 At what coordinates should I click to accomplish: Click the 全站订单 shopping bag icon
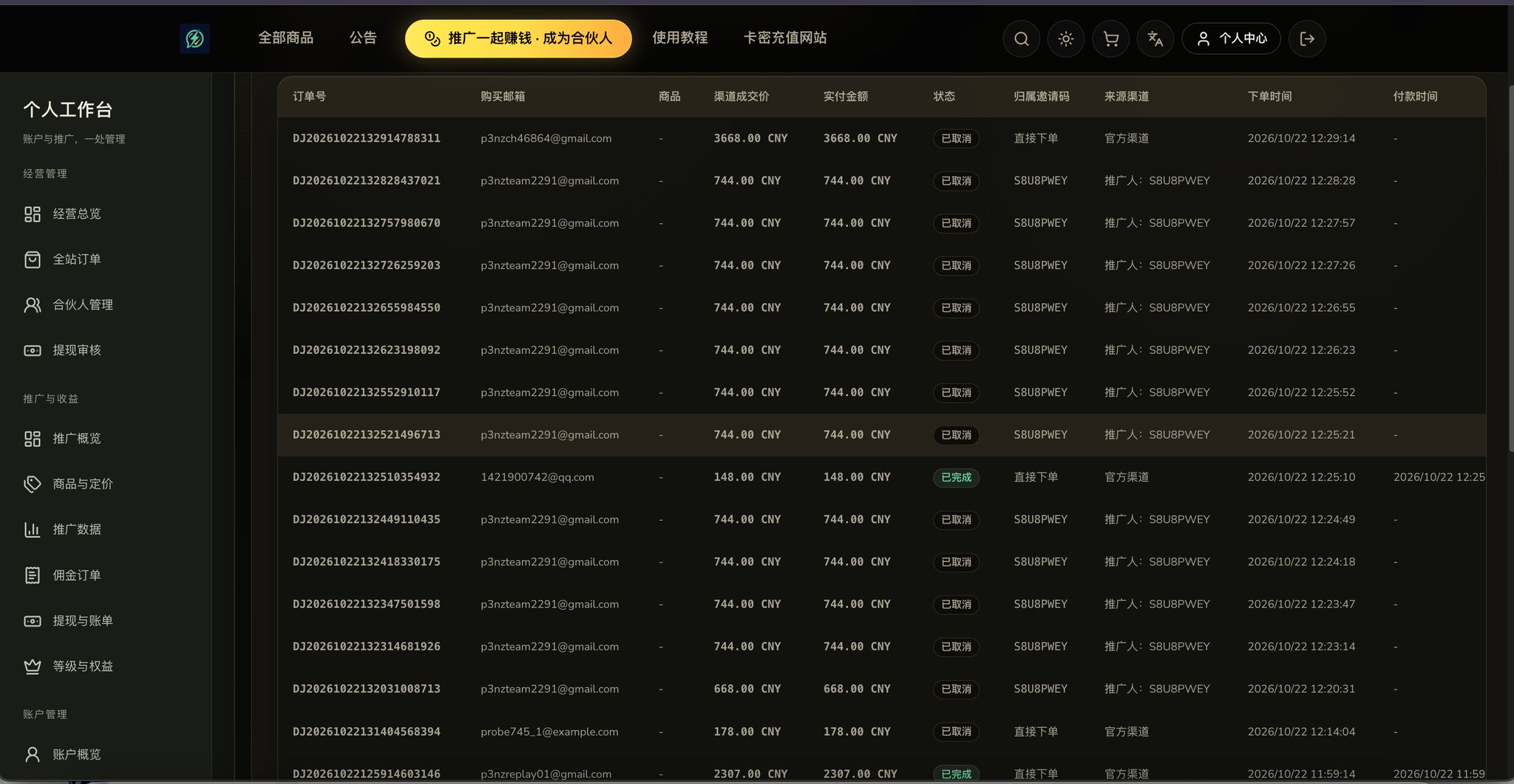pos(33,259)
